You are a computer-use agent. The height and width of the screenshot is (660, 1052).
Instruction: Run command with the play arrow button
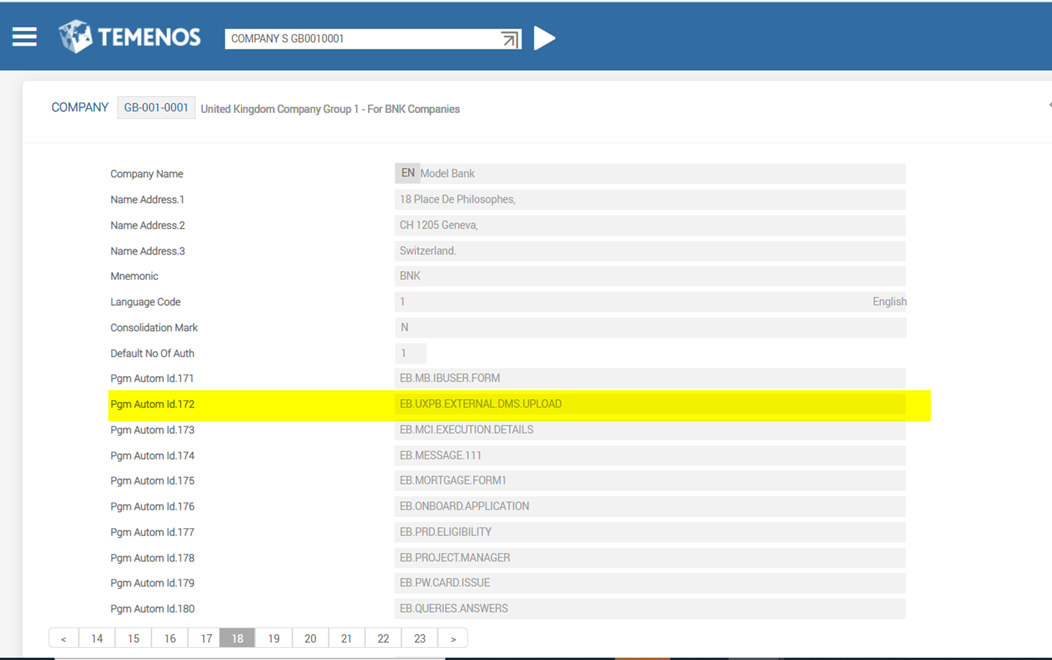pos(545,38)
